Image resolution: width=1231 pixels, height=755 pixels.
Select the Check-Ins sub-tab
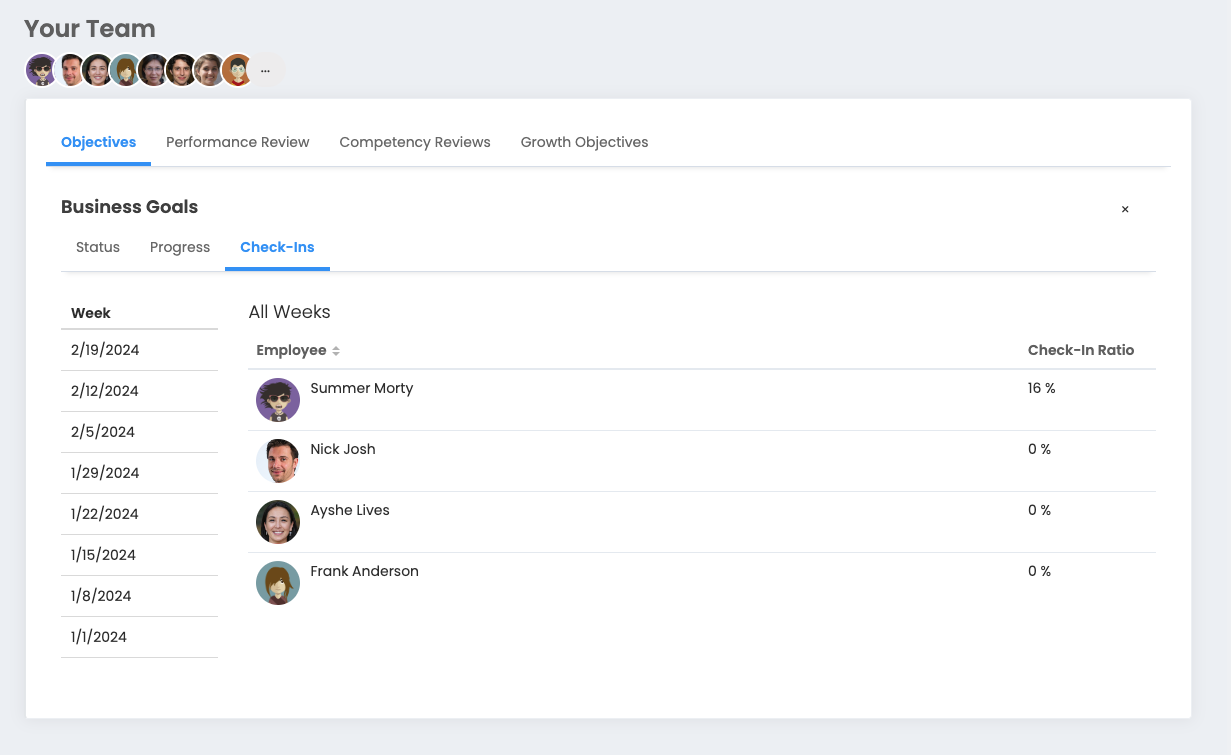tap(277, 247)
